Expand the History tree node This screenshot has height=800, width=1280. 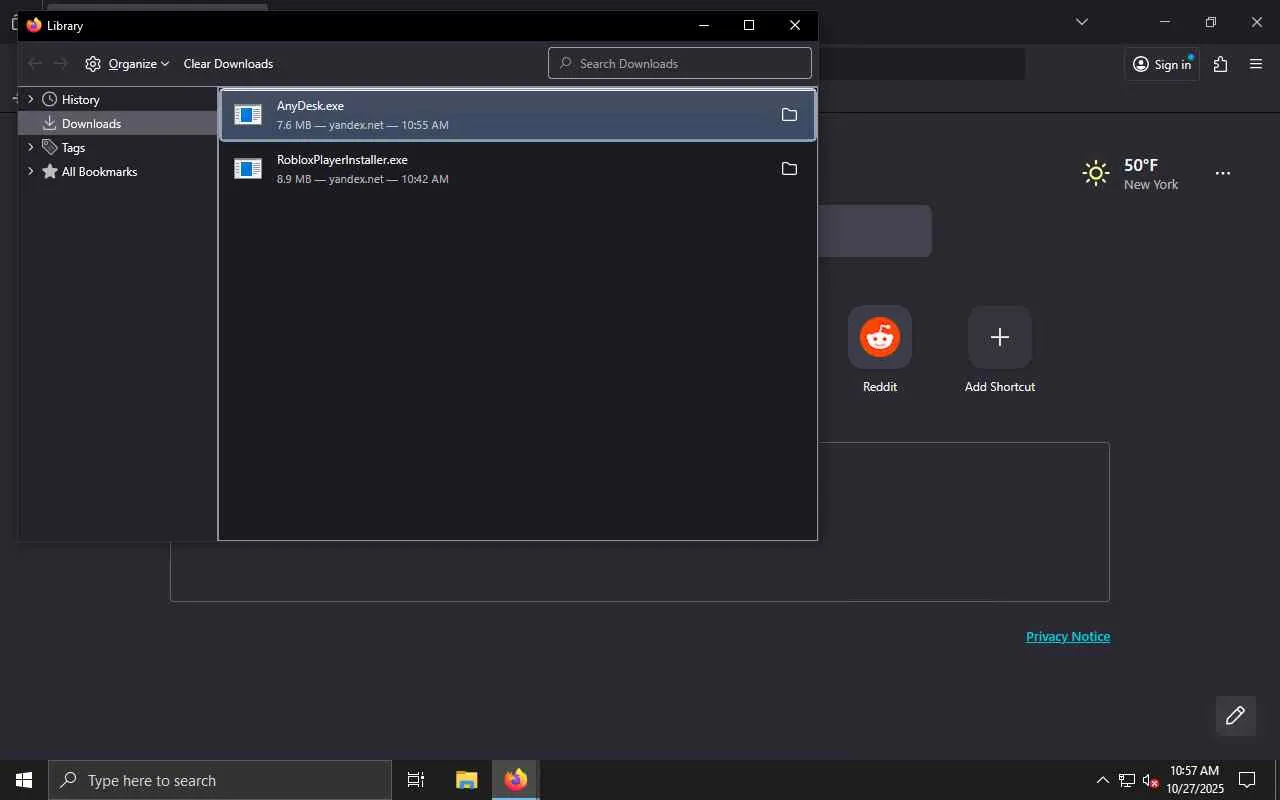[x=30, y=99]
